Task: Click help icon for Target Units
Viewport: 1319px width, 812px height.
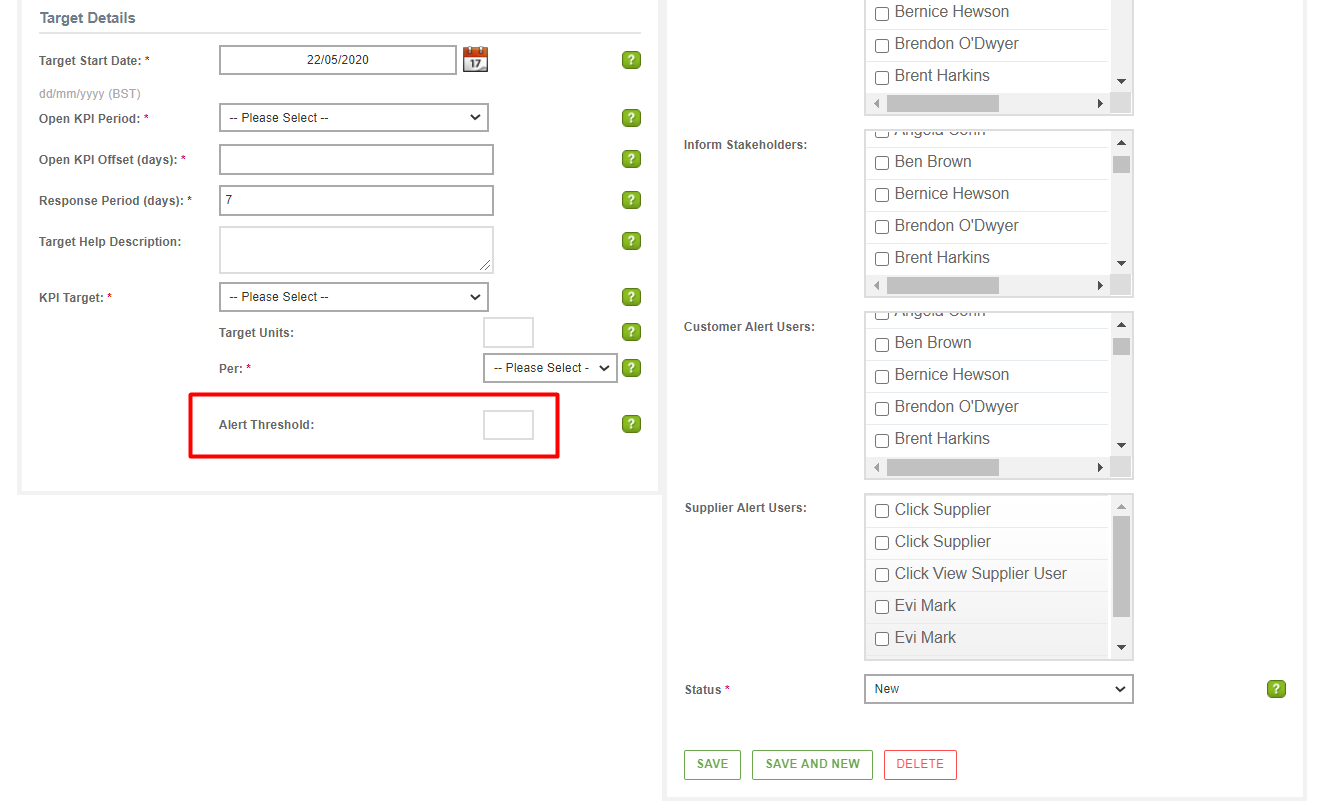Action: click(x=631, y=332)
